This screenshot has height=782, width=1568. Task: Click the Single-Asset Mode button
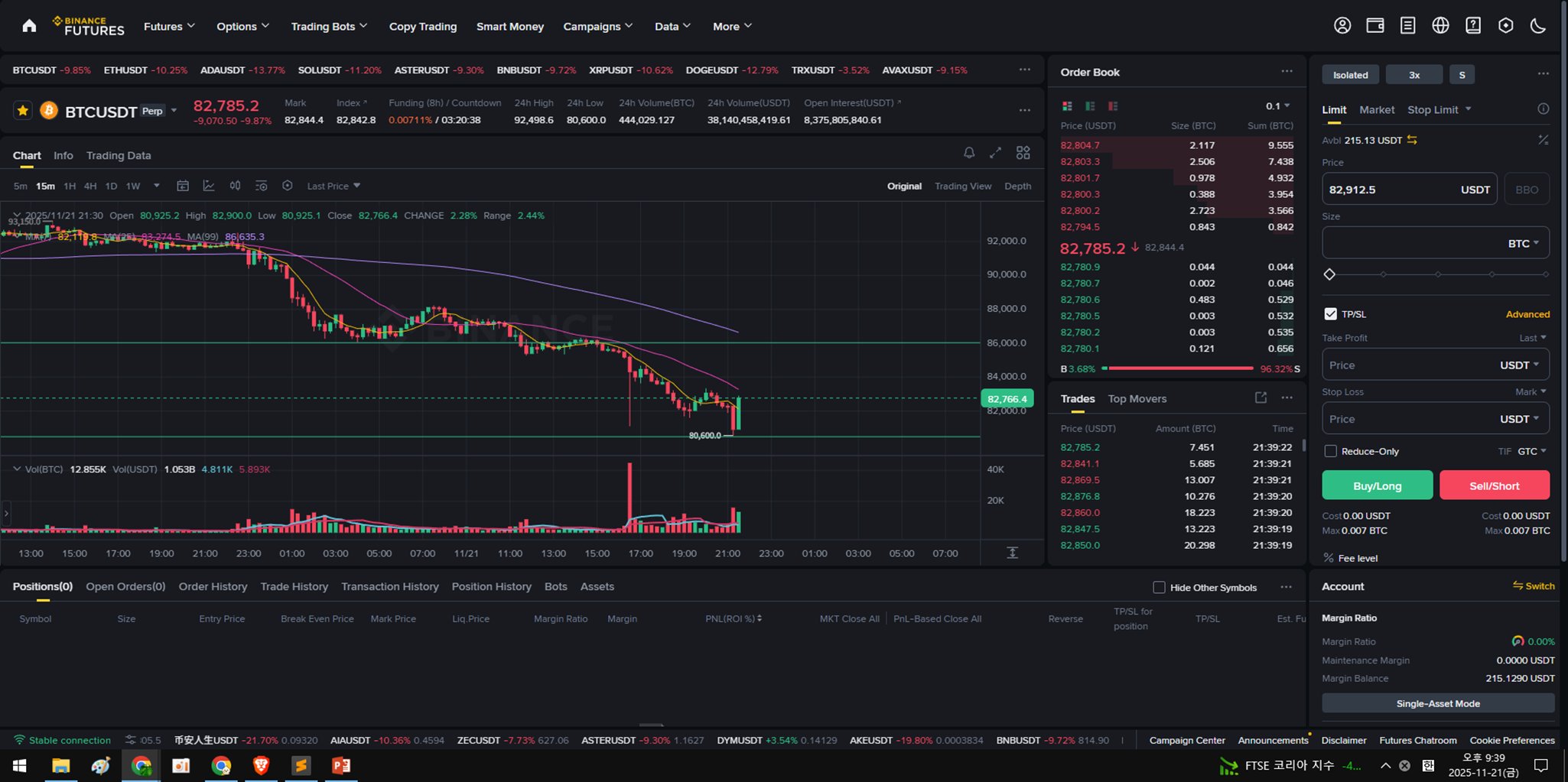coord(1438,703)
